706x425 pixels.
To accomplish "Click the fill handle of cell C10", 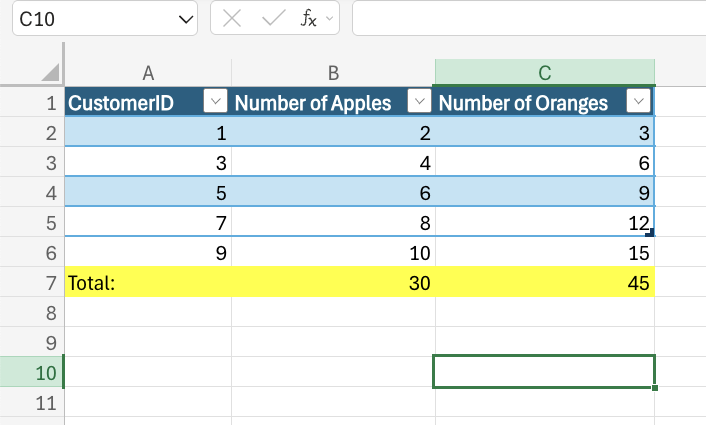I will tap(655, 388).
